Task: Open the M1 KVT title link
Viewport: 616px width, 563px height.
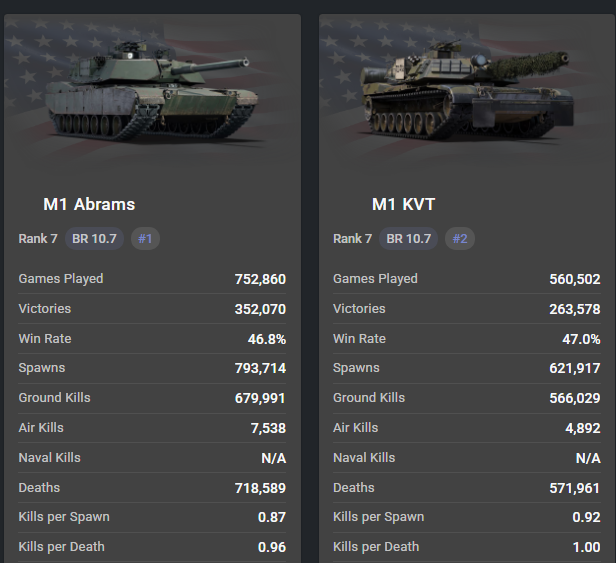Action: [403, 204]
